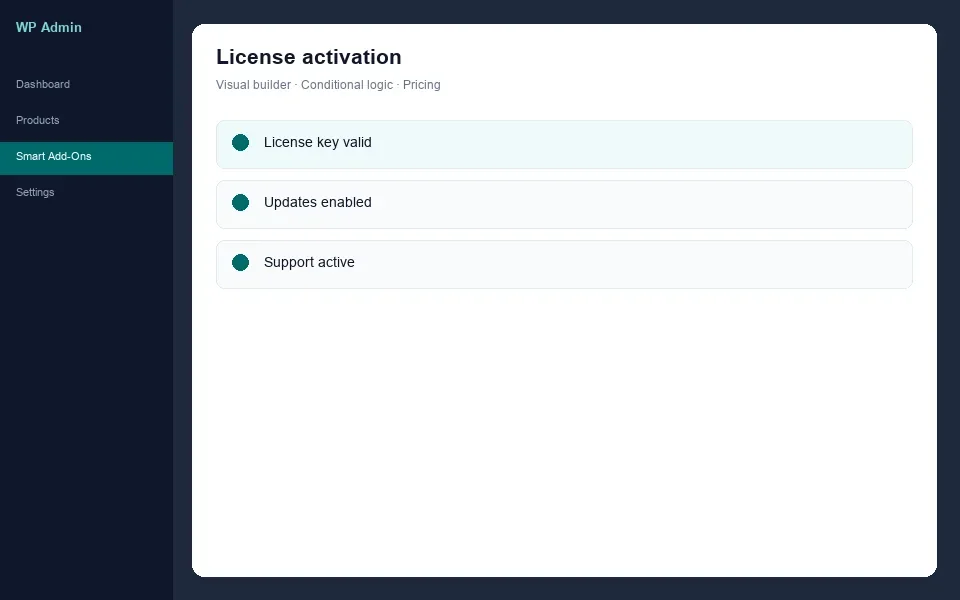Select the Support active text
Image resolution: width=960 pixels, height=600 pixels.
309,263
